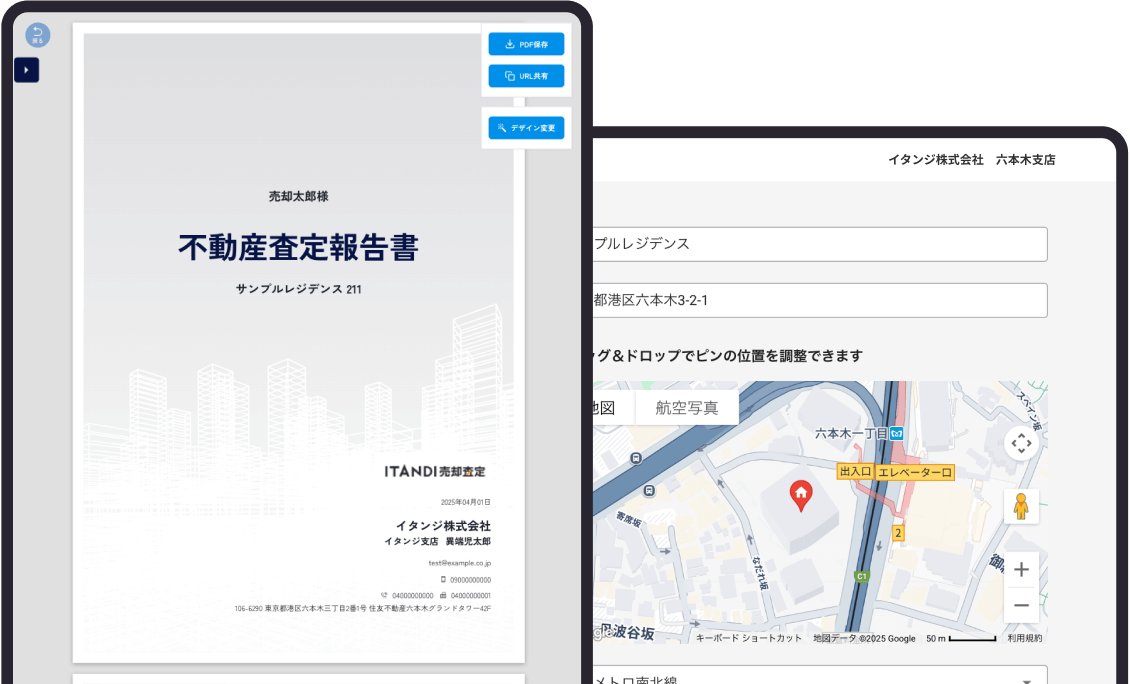Image resolution: width=1130 pixels, height=684 pixels.
Task: Open 利用規約 terms link on map
Action: click(1025, 638)
